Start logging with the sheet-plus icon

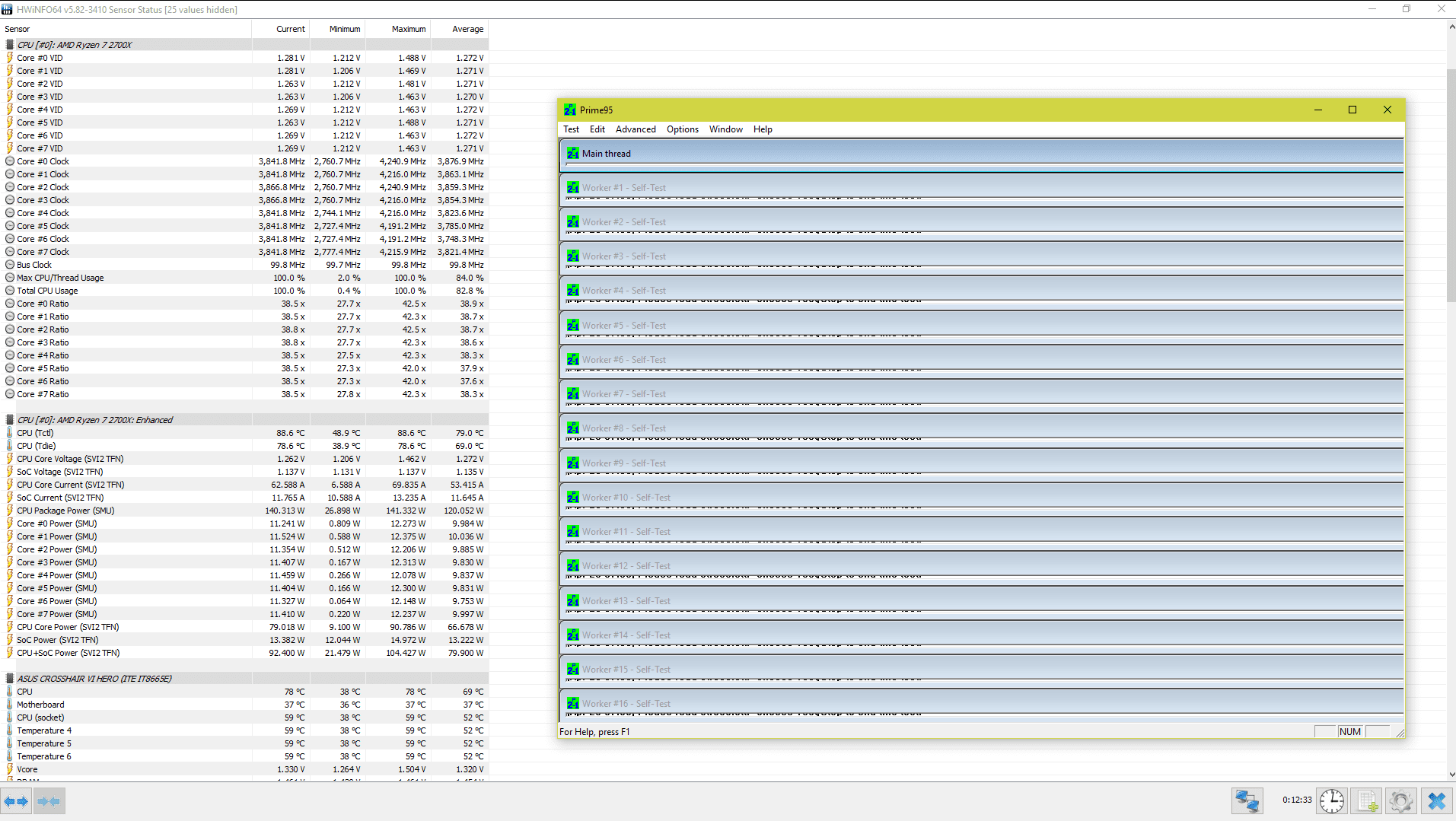click(1367, 801)
